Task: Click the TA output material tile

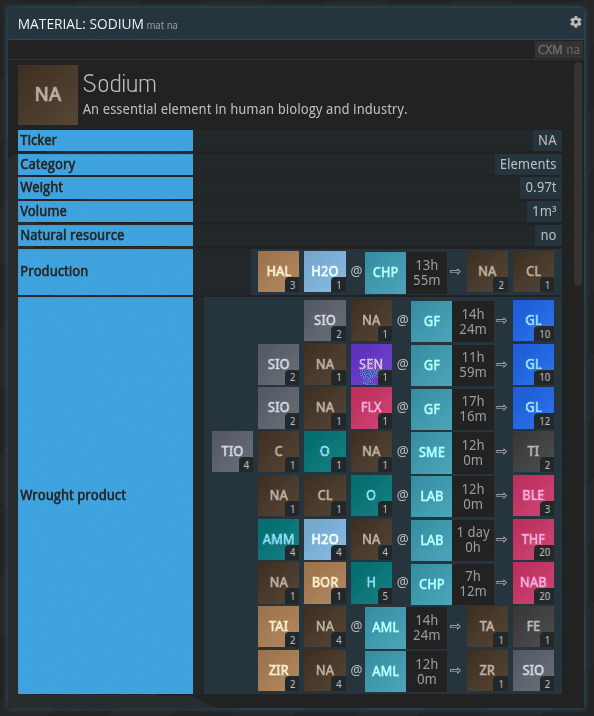Action: point(487,626)
